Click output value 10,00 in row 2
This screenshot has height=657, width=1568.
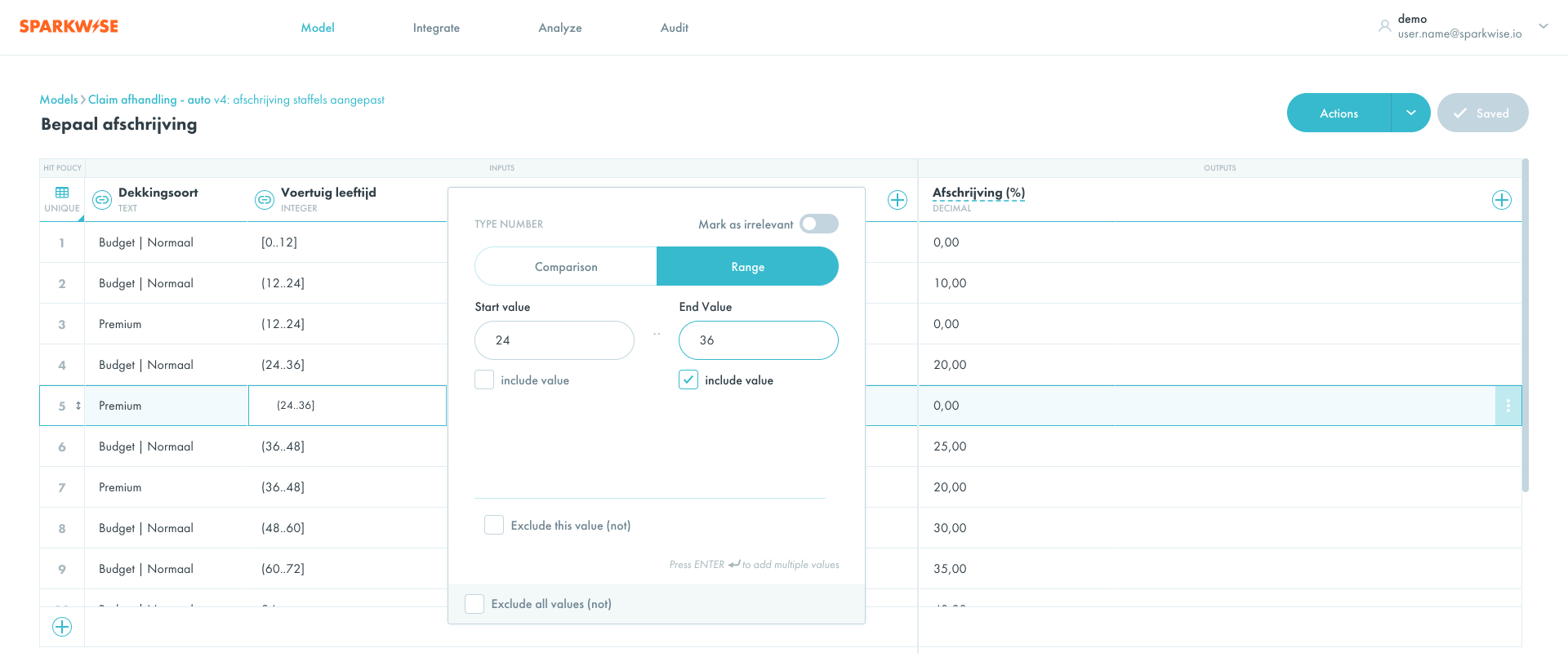(x=950, y=283)
